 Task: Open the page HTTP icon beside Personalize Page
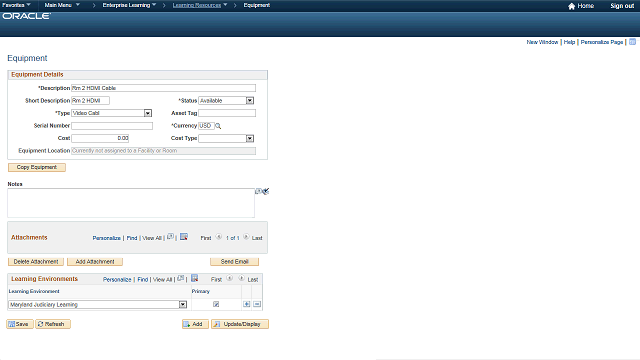[632, 42]
